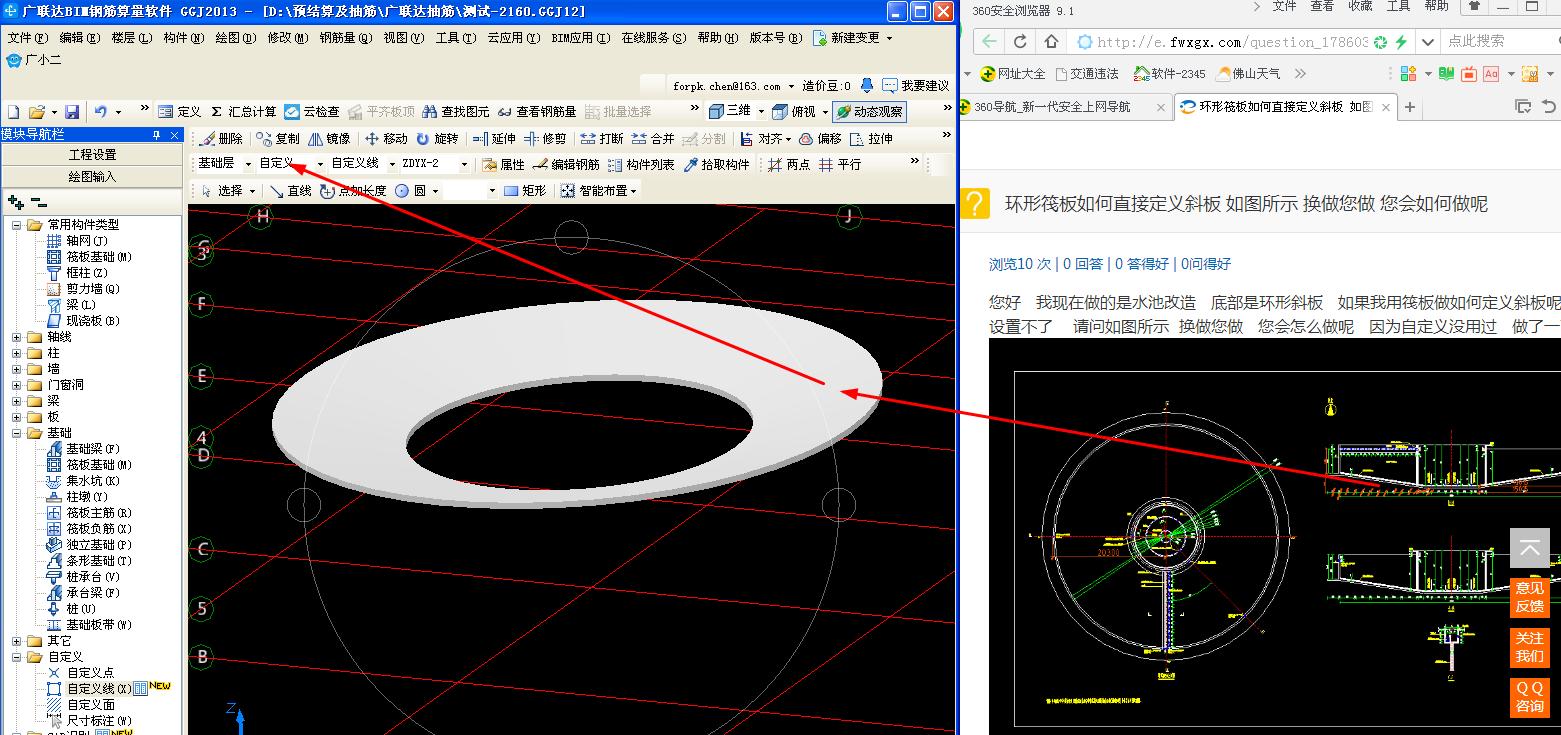Screen dimensions: 1561x735
Task: Expand the 轴线 tree node
Action: [x=17, y=337]
